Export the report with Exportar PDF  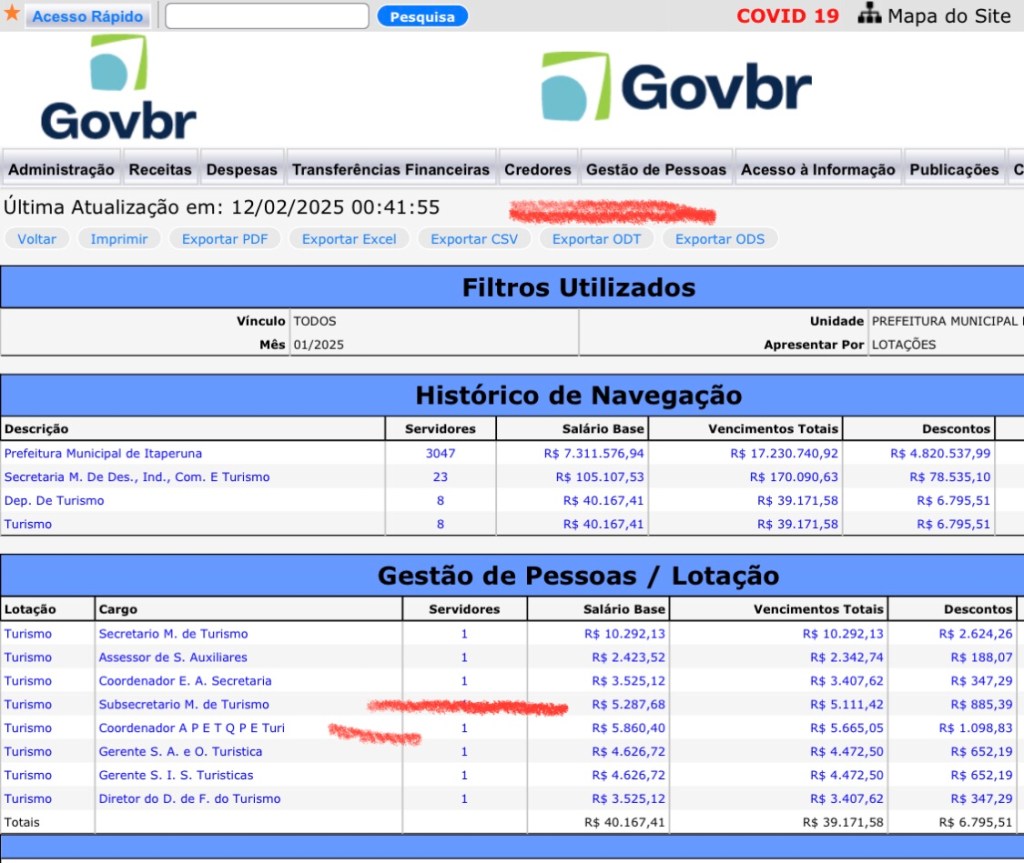coord(223,239)
